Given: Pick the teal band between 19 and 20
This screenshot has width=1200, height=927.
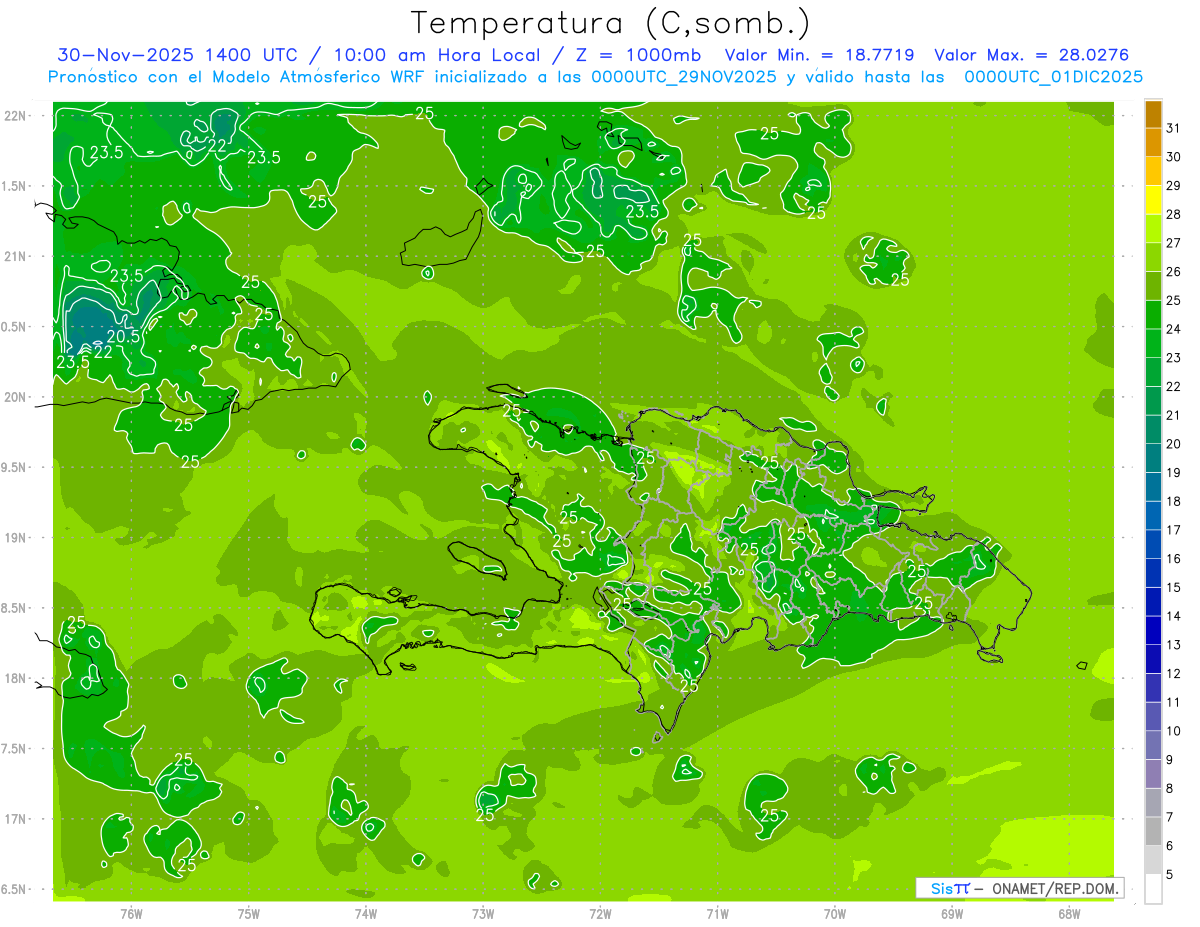Looking at the screenshot, I should point(1153,458).
